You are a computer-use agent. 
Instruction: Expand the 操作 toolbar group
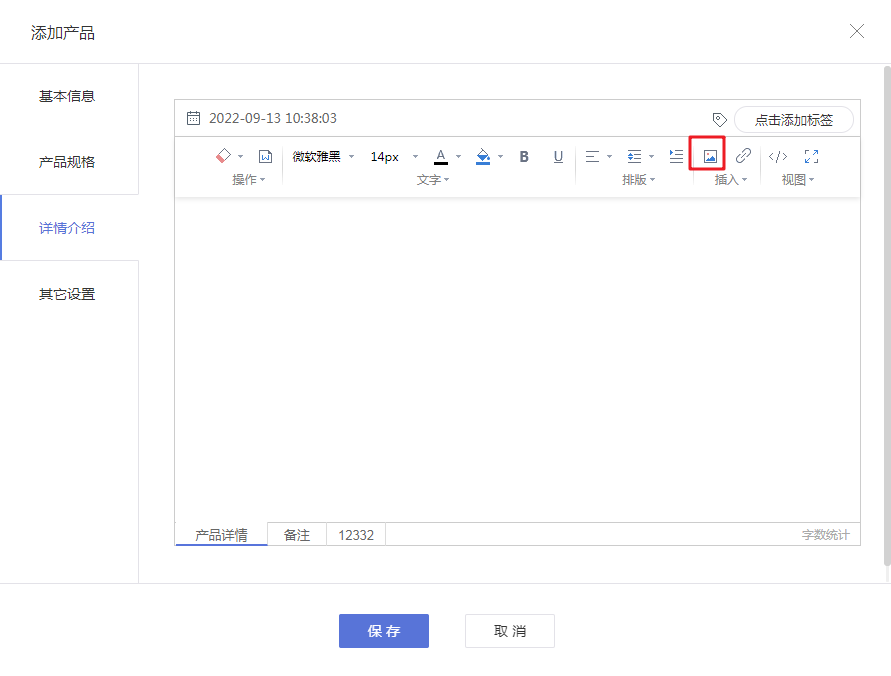248,180
